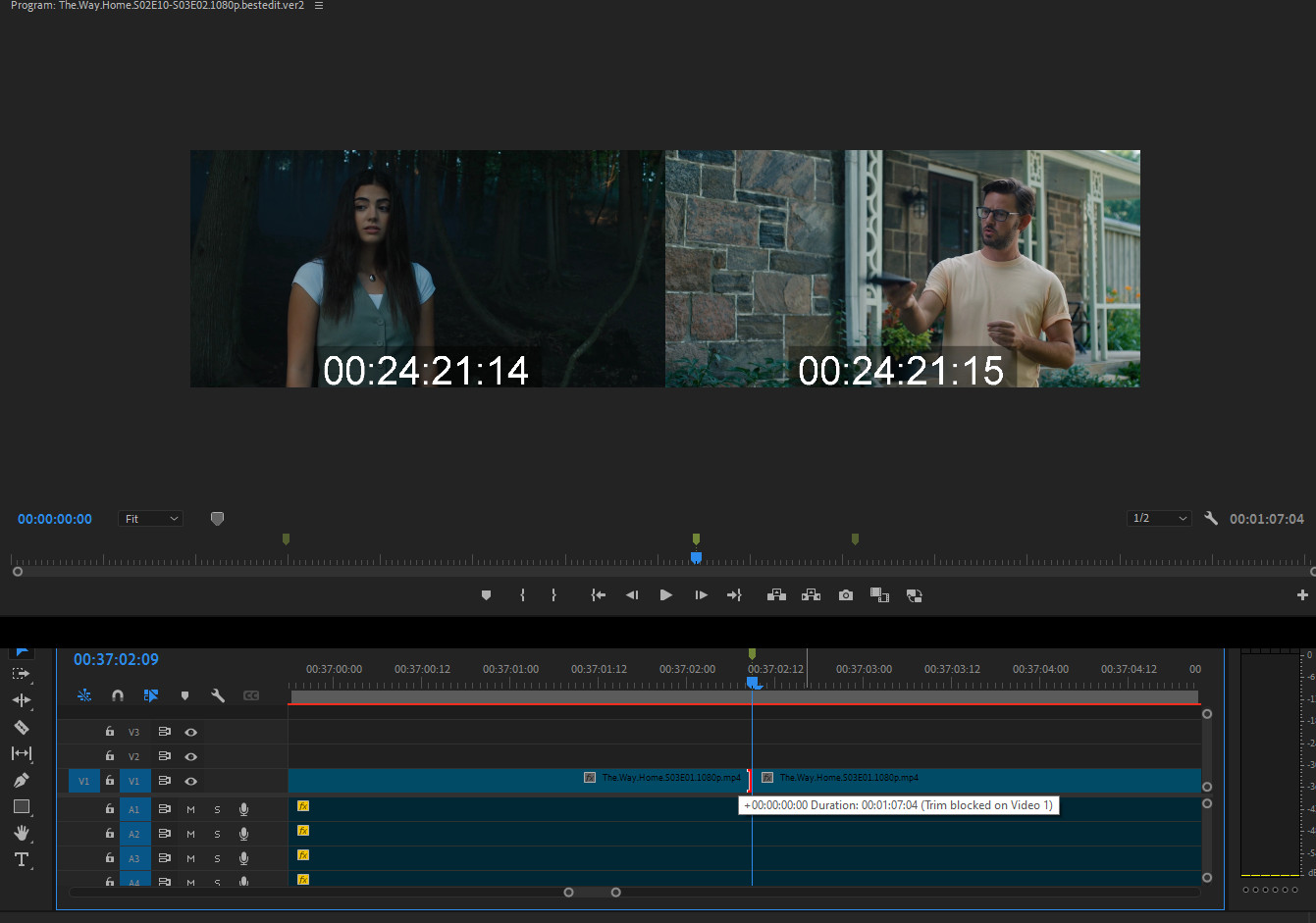
Task: Step back one frame
Action: click(632, 595)
